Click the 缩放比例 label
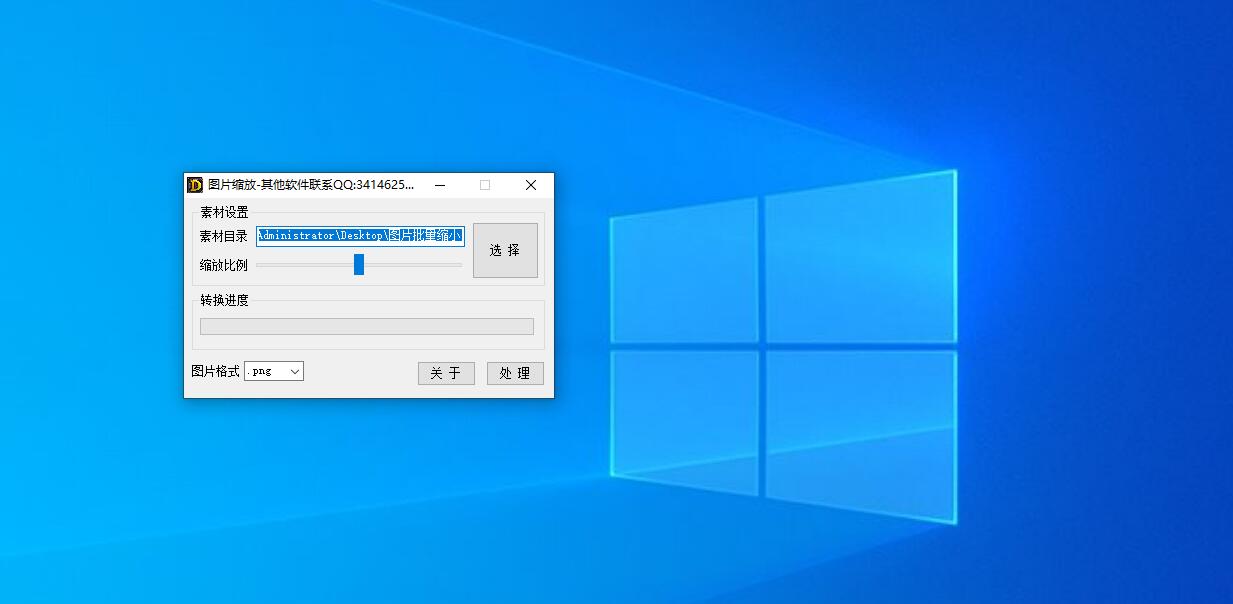Image resolution: width=1233 pixels, height=604 pixels. 223,265
